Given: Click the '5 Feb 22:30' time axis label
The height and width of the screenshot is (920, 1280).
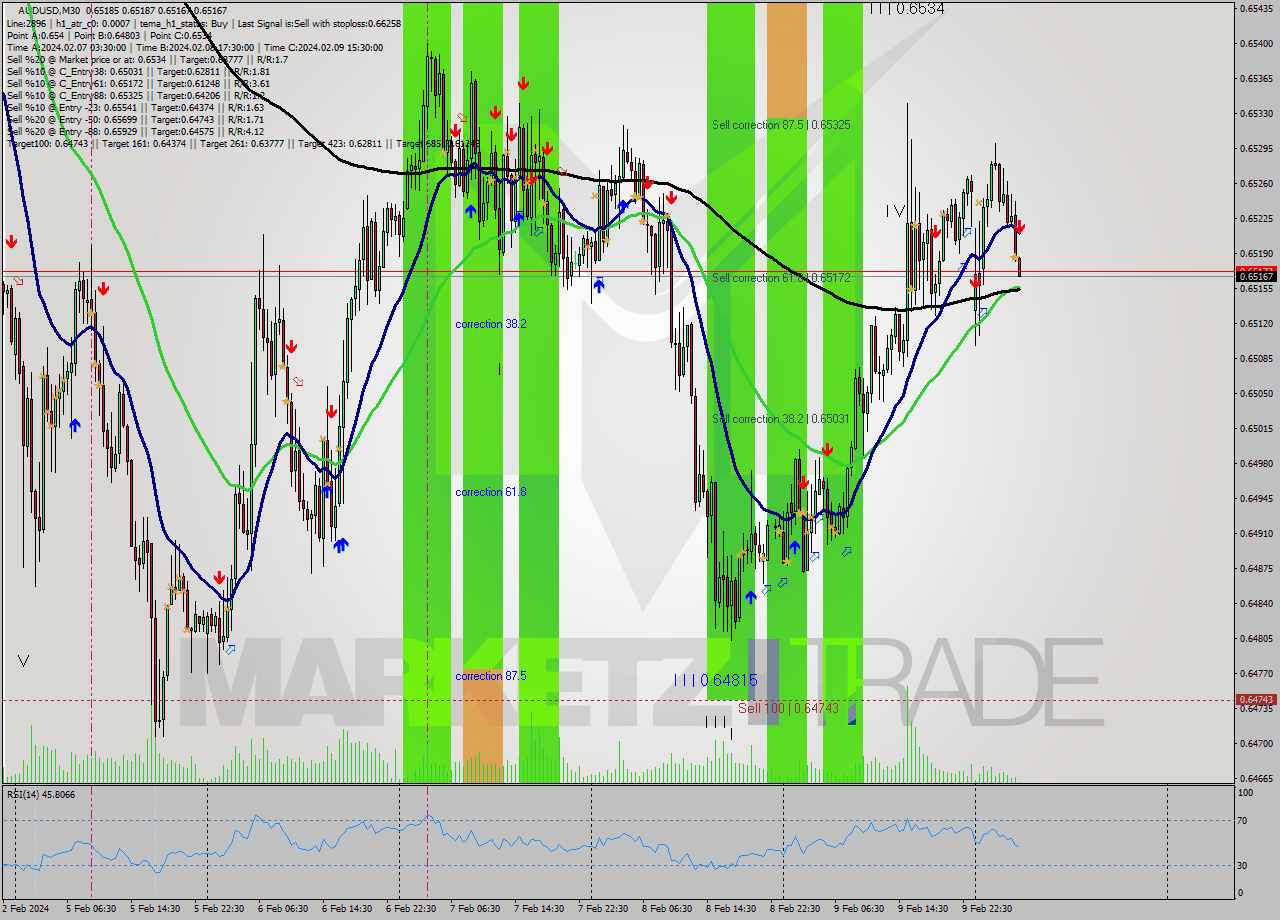Looking at the screenshot, I should (x=219, y=908).
